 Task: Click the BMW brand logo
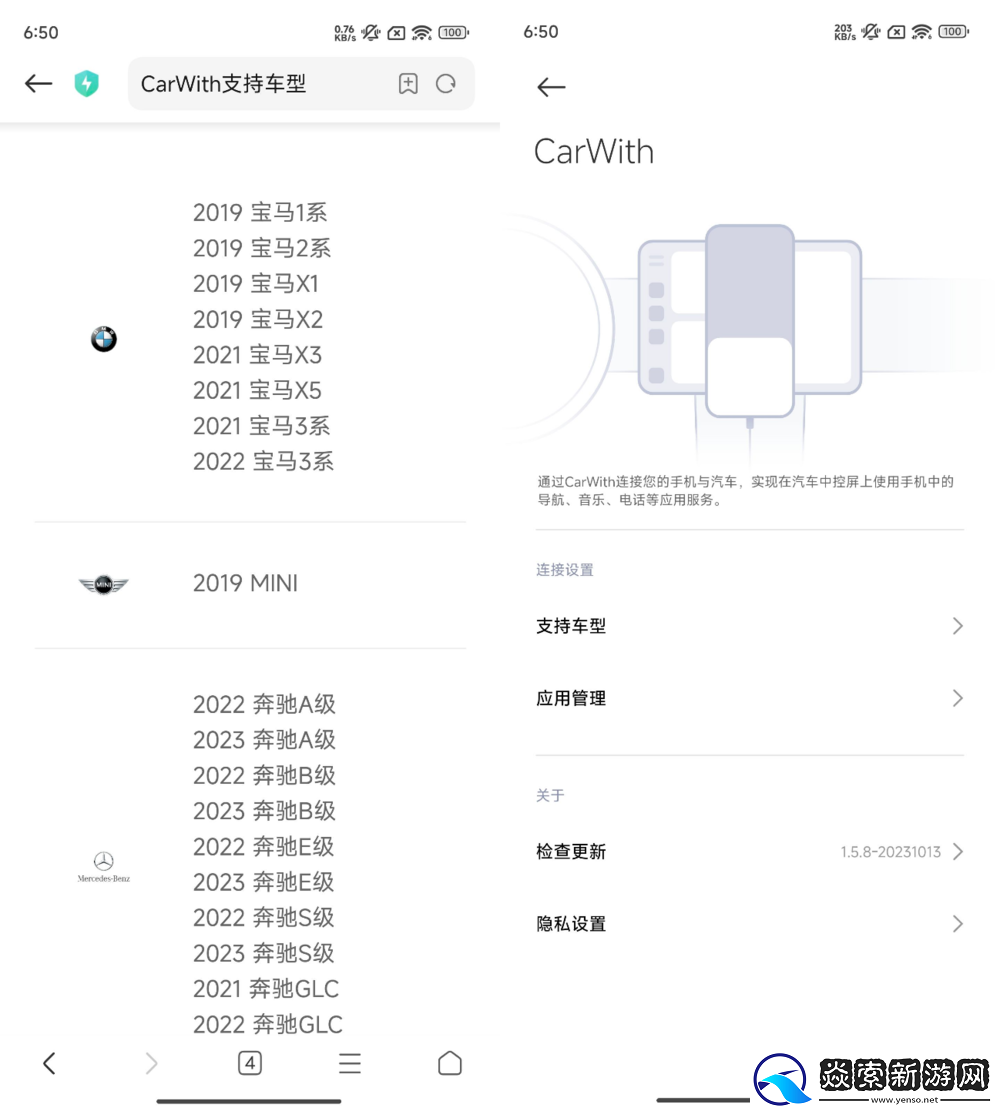coord(103,339)
